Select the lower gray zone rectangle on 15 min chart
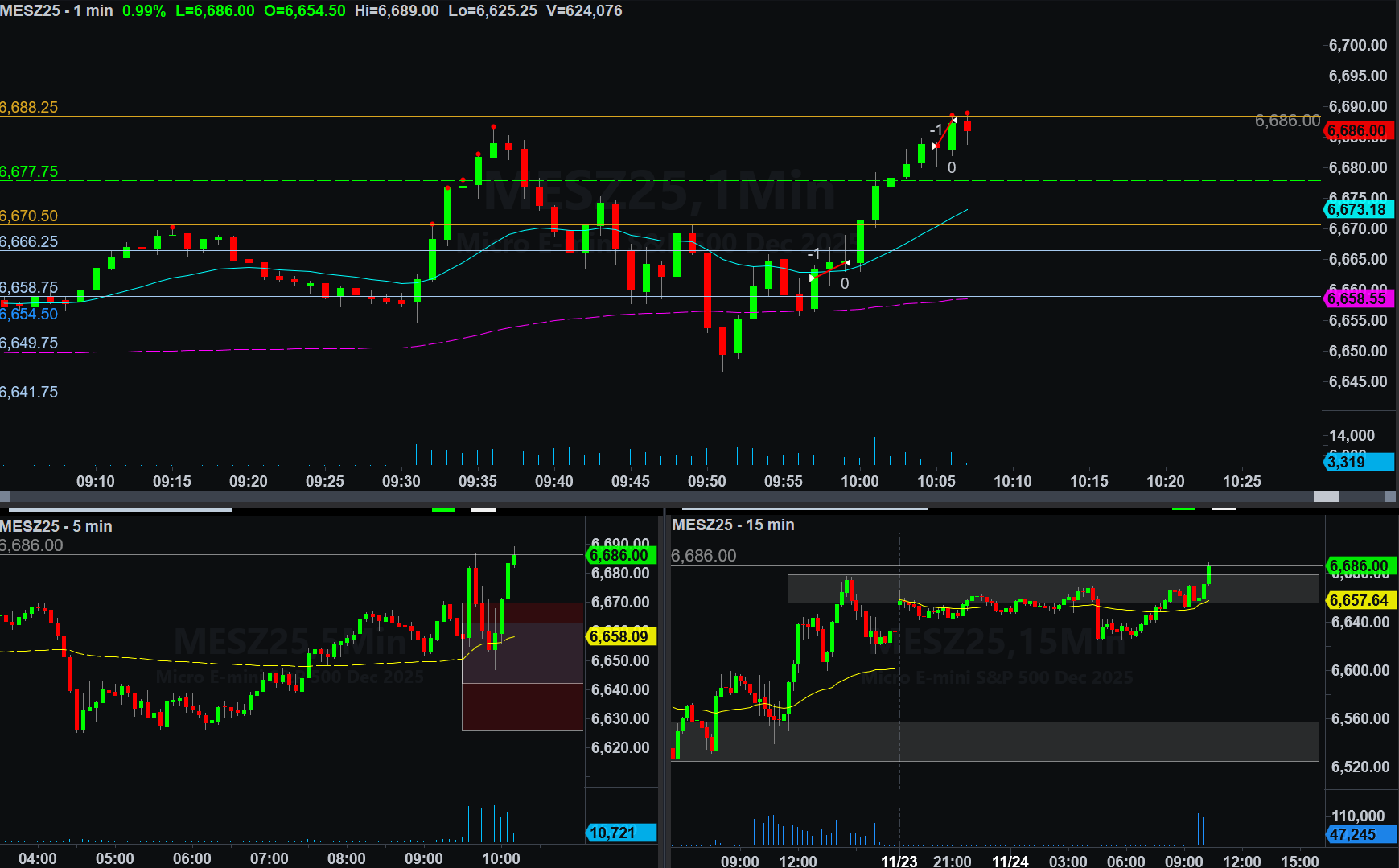This screenshot has height=868, width=1399. point(994,741)
